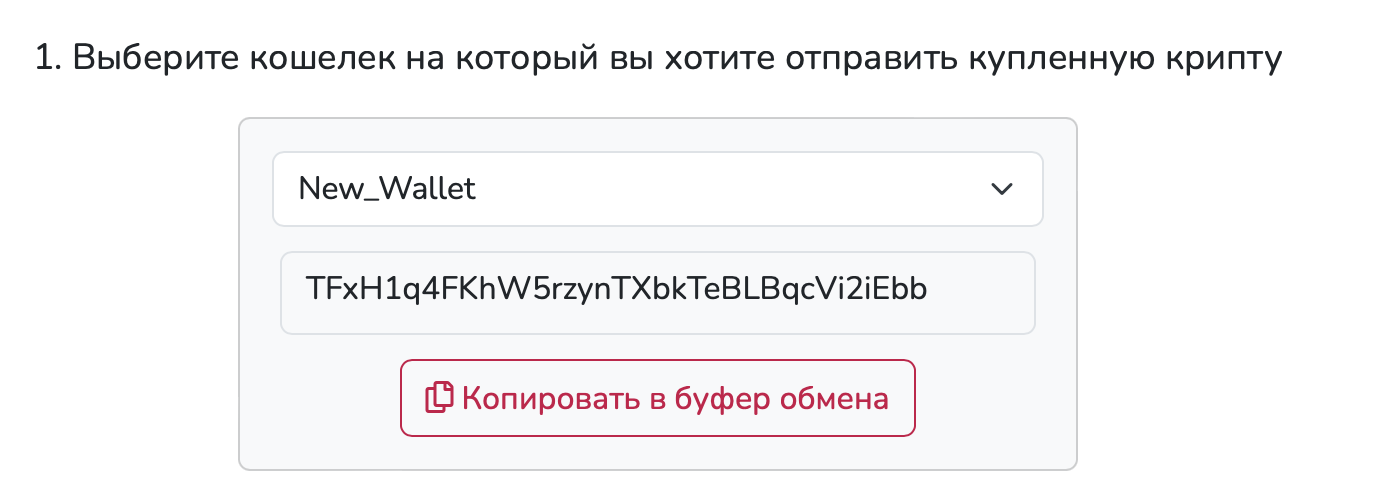Open the New_Wallet dropdown

point(657,189)
